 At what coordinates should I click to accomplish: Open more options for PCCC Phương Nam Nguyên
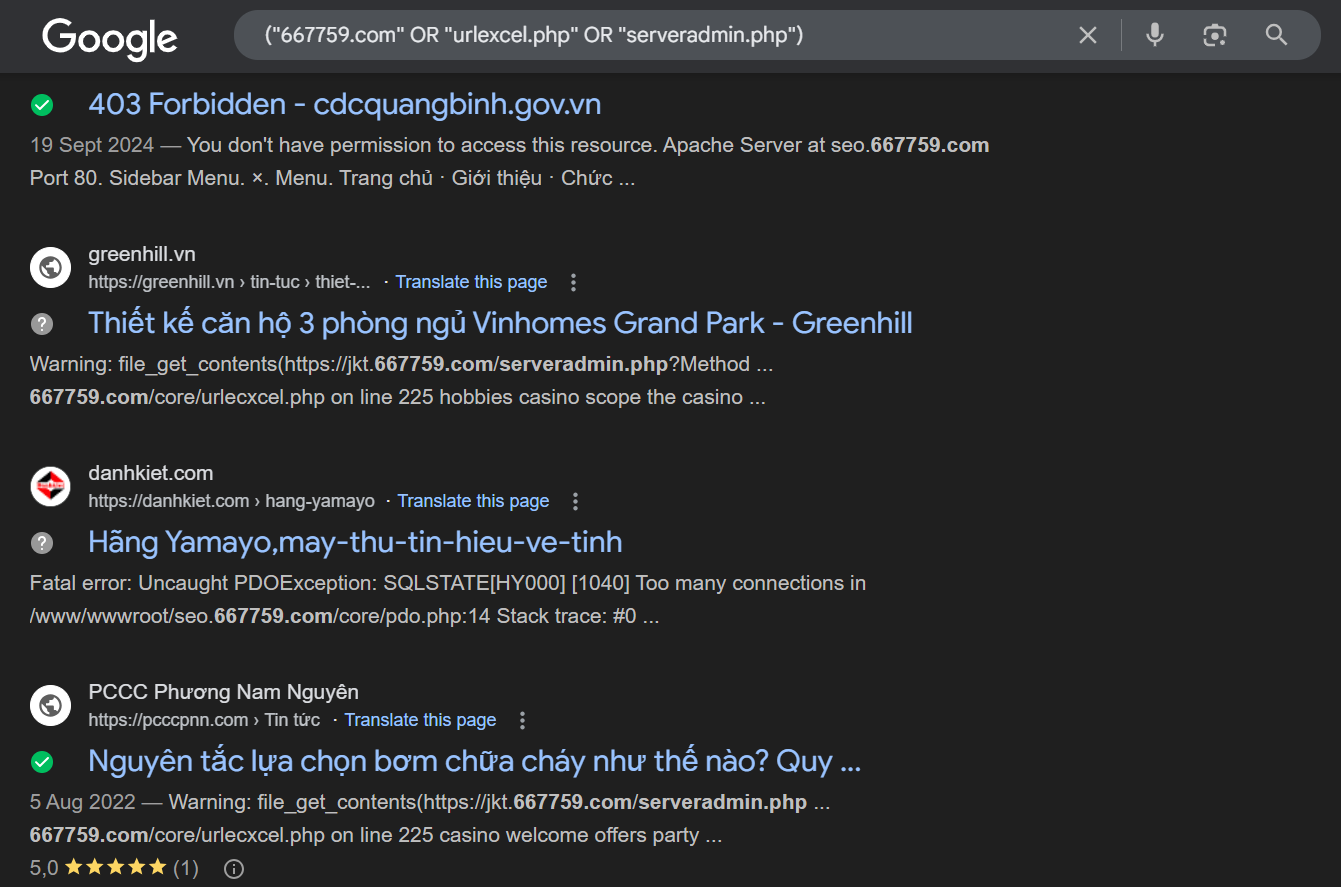[522, 720]
